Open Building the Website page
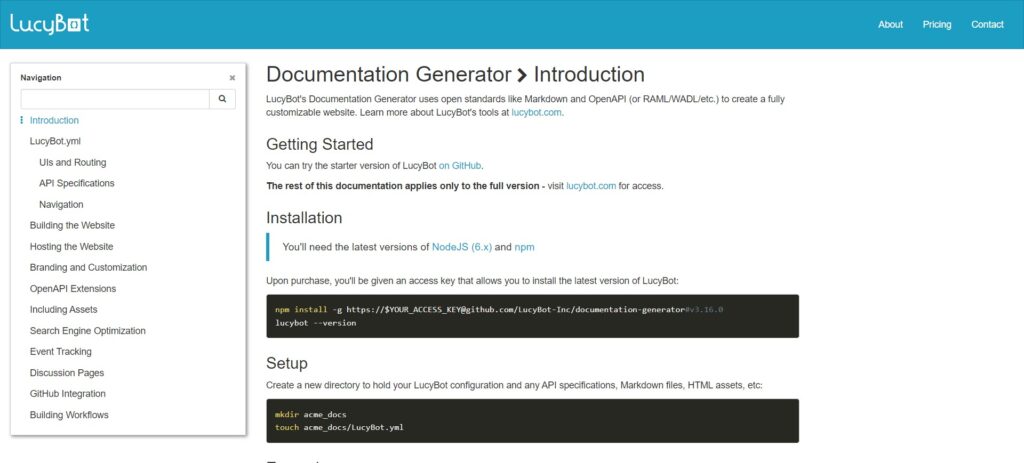Screen dimensions: 1024x463 tap(72, 225)
